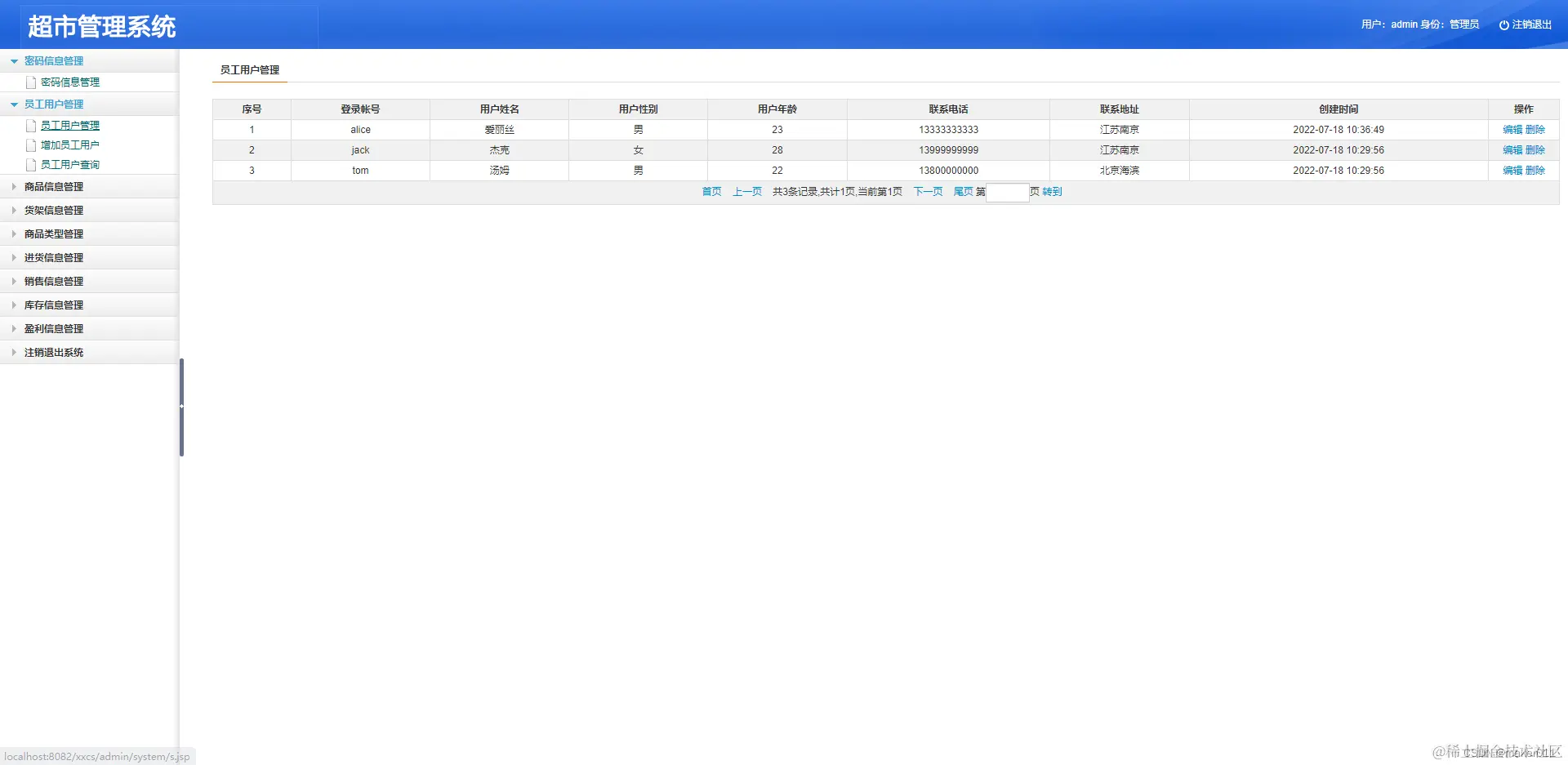Click the header text 用户: admin 身份: 管理员
Image resolution: width=1568 pixels, height=765 pixels.
click(1420, 24)
